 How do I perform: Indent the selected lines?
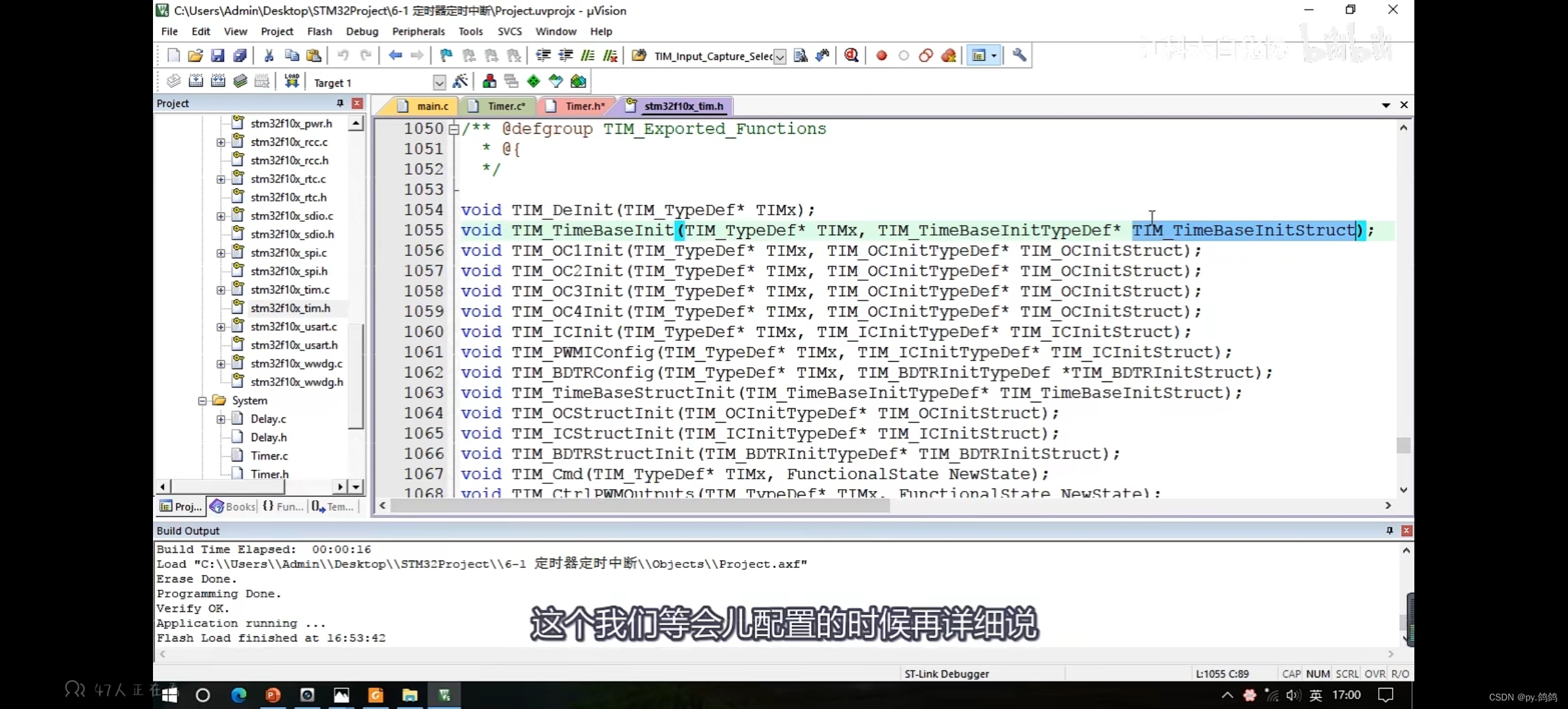pos(543,56)
